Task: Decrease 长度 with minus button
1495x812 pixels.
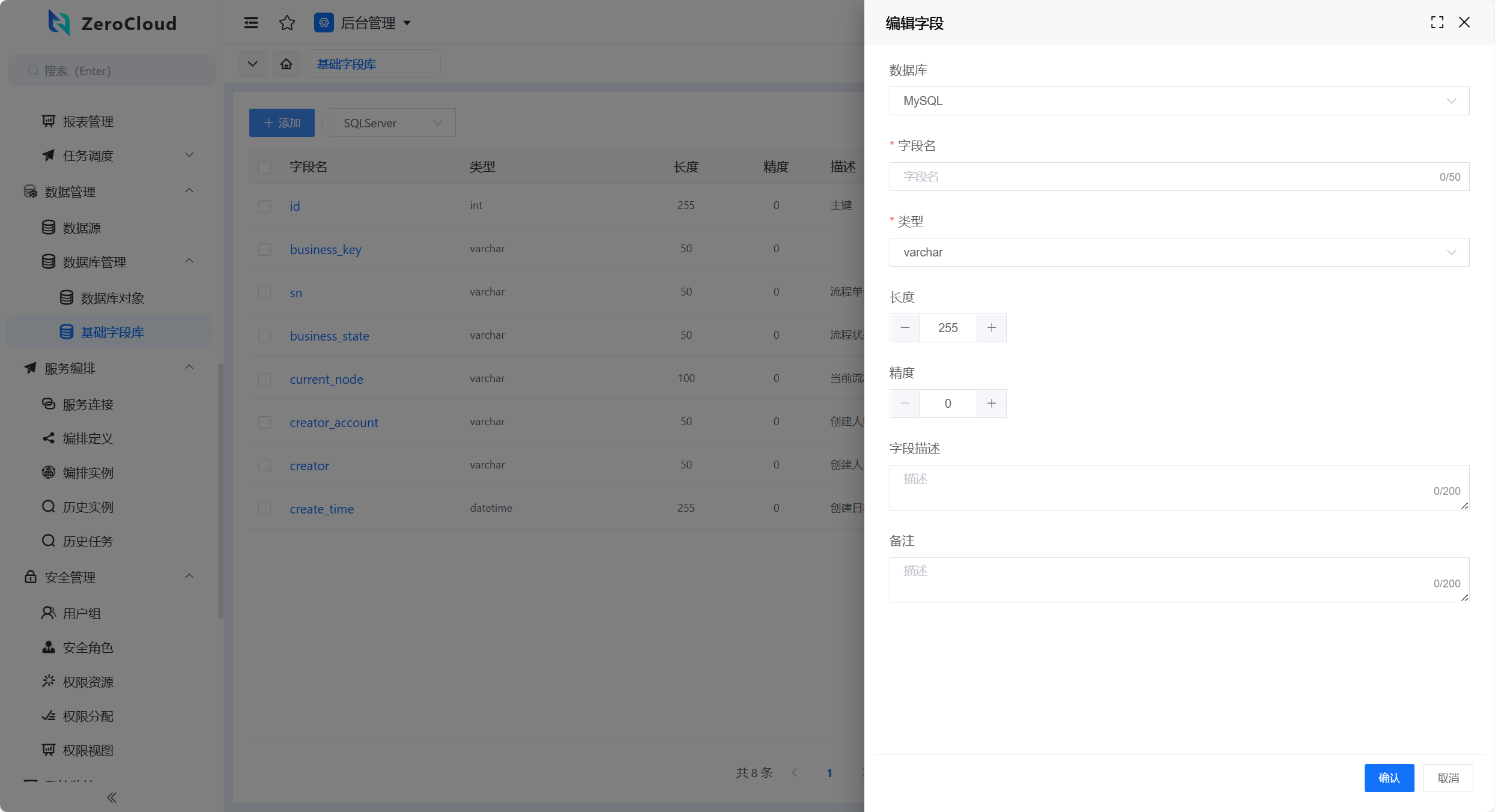Action: click(905, 328)
